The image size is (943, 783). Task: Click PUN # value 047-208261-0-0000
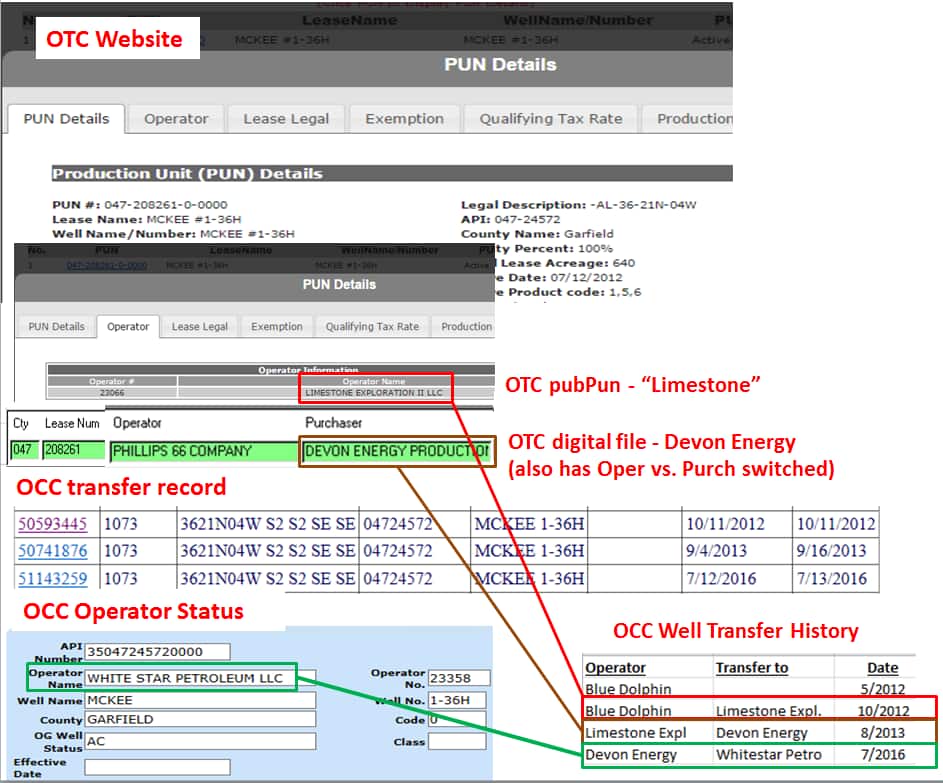click(x=166, y=204)
